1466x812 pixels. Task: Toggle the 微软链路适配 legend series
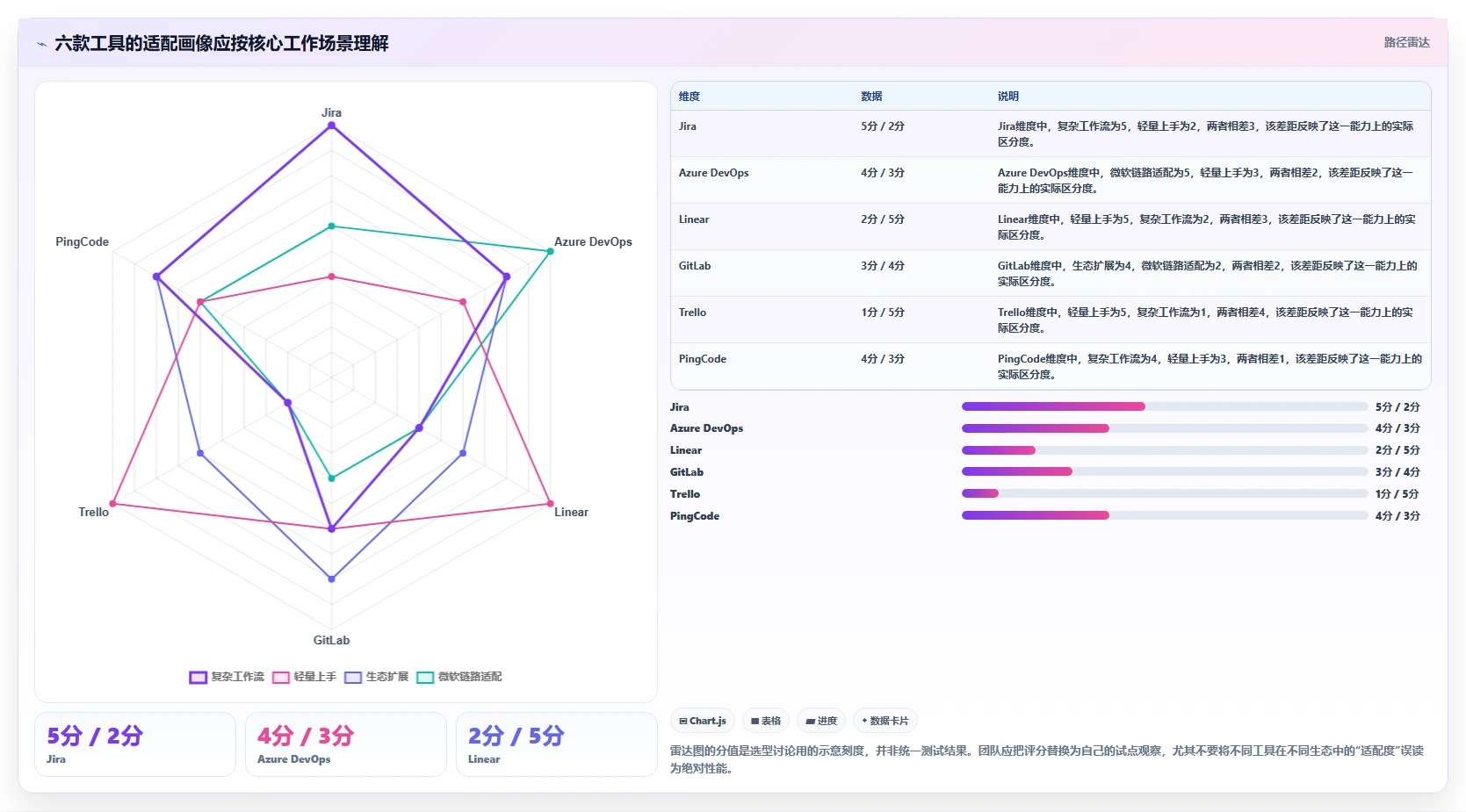[x=459, y=677]
